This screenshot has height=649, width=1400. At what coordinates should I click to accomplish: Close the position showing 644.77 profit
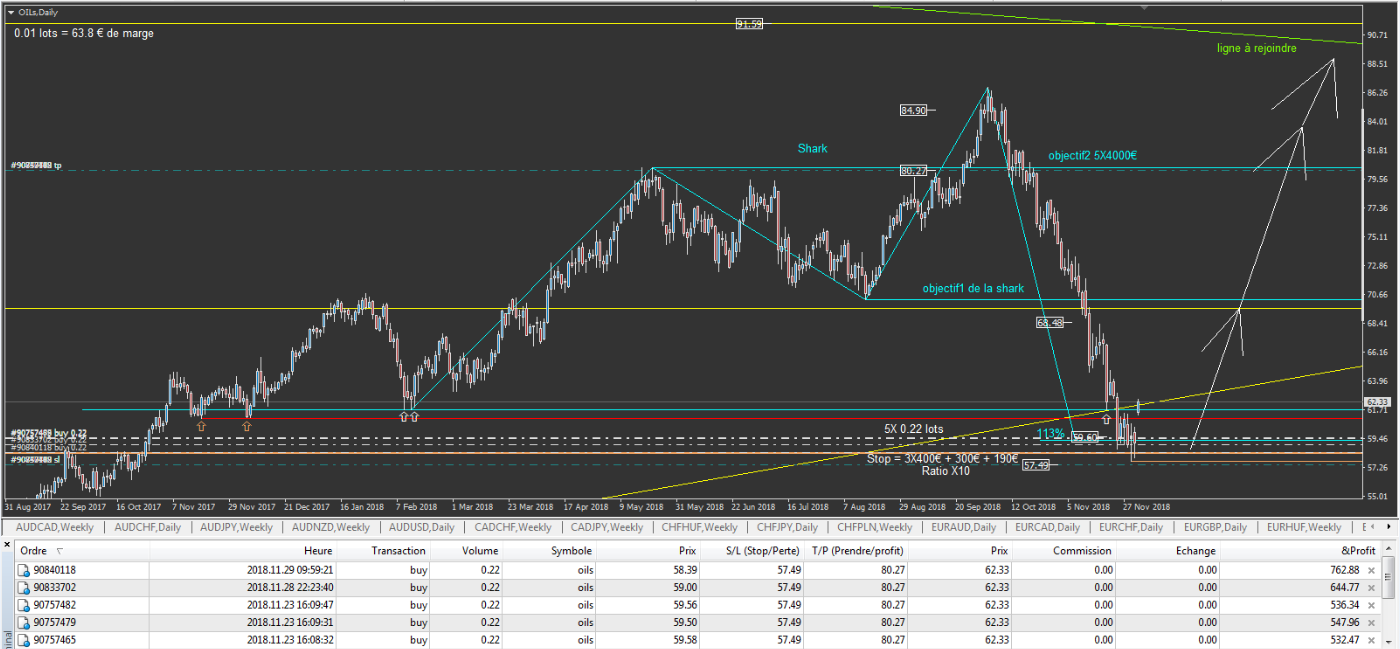[1371, 587]
